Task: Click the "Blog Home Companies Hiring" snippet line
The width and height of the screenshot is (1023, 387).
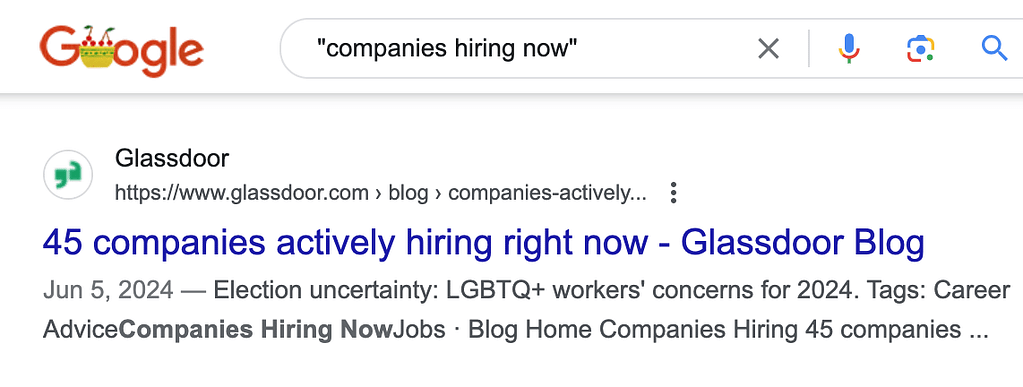Action: point(634,330)
